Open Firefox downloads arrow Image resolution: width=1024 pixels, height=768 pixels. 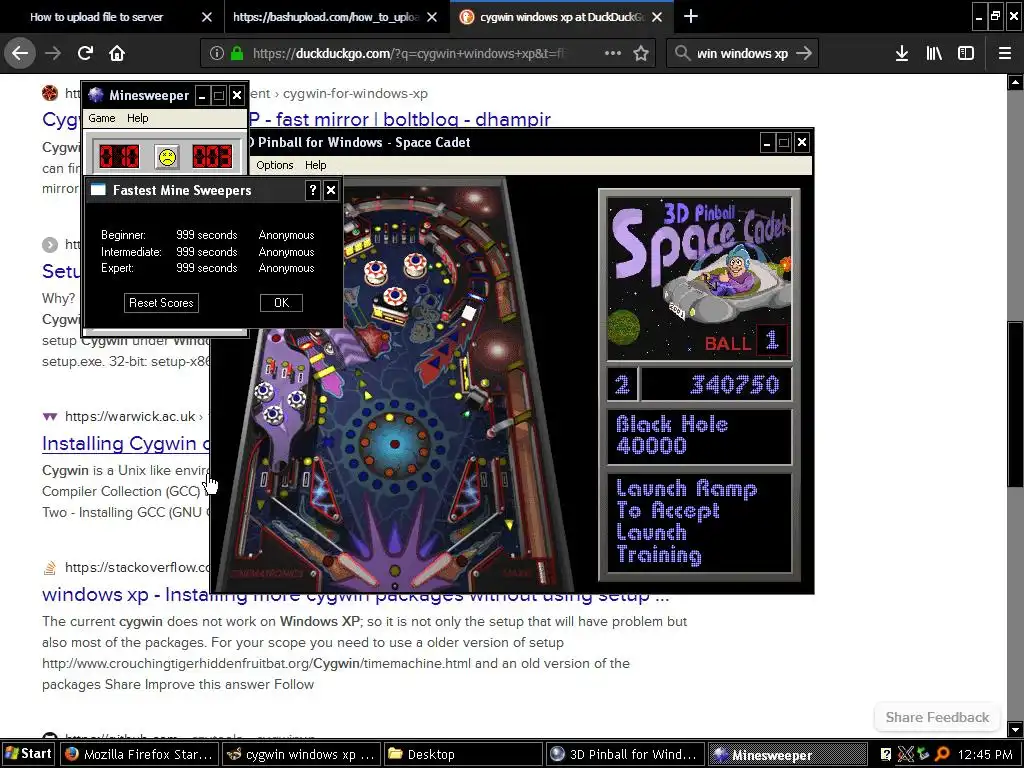point(902,53)
